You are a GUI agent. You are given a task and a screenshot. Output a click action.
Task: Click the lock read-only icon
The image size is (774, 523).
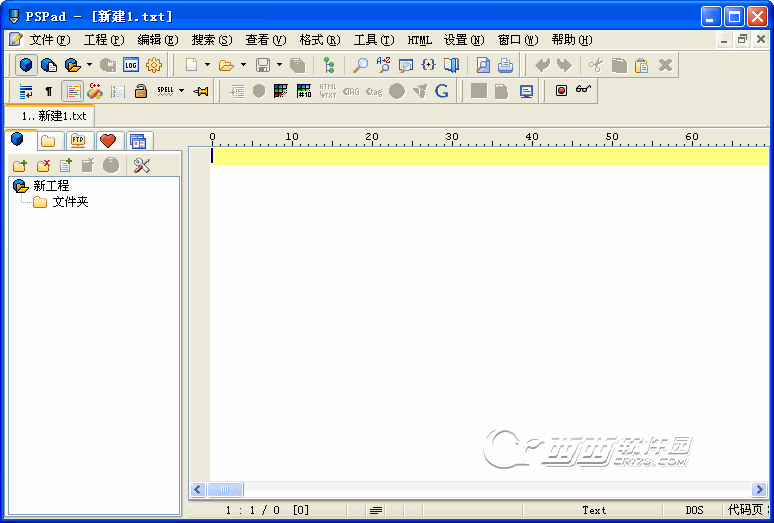(x=141, y=91)
